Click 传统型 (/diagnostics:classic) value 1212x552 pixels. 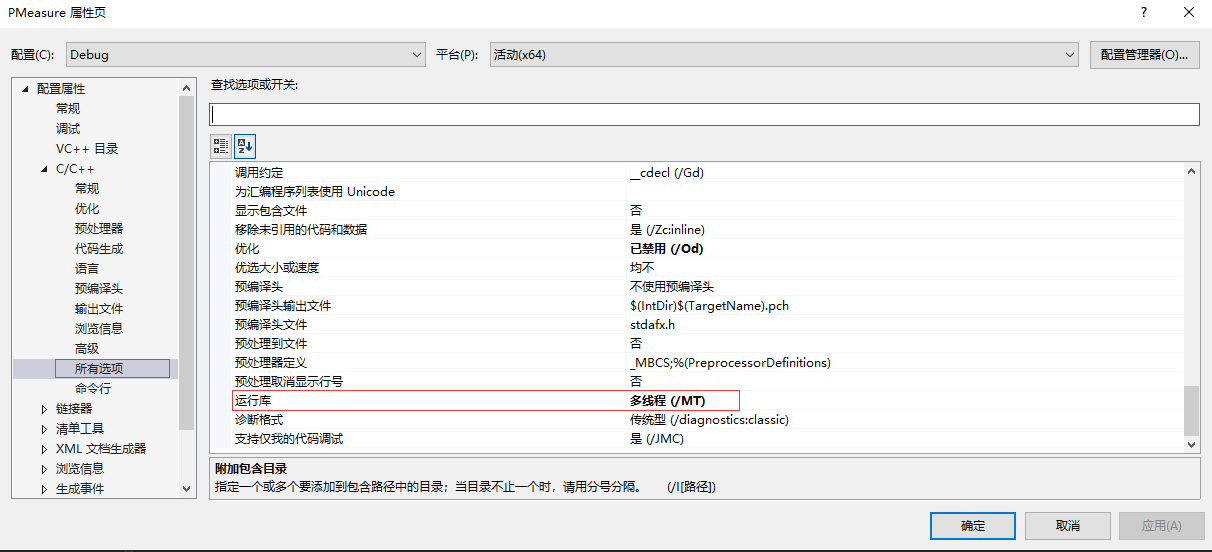point(709,420)
